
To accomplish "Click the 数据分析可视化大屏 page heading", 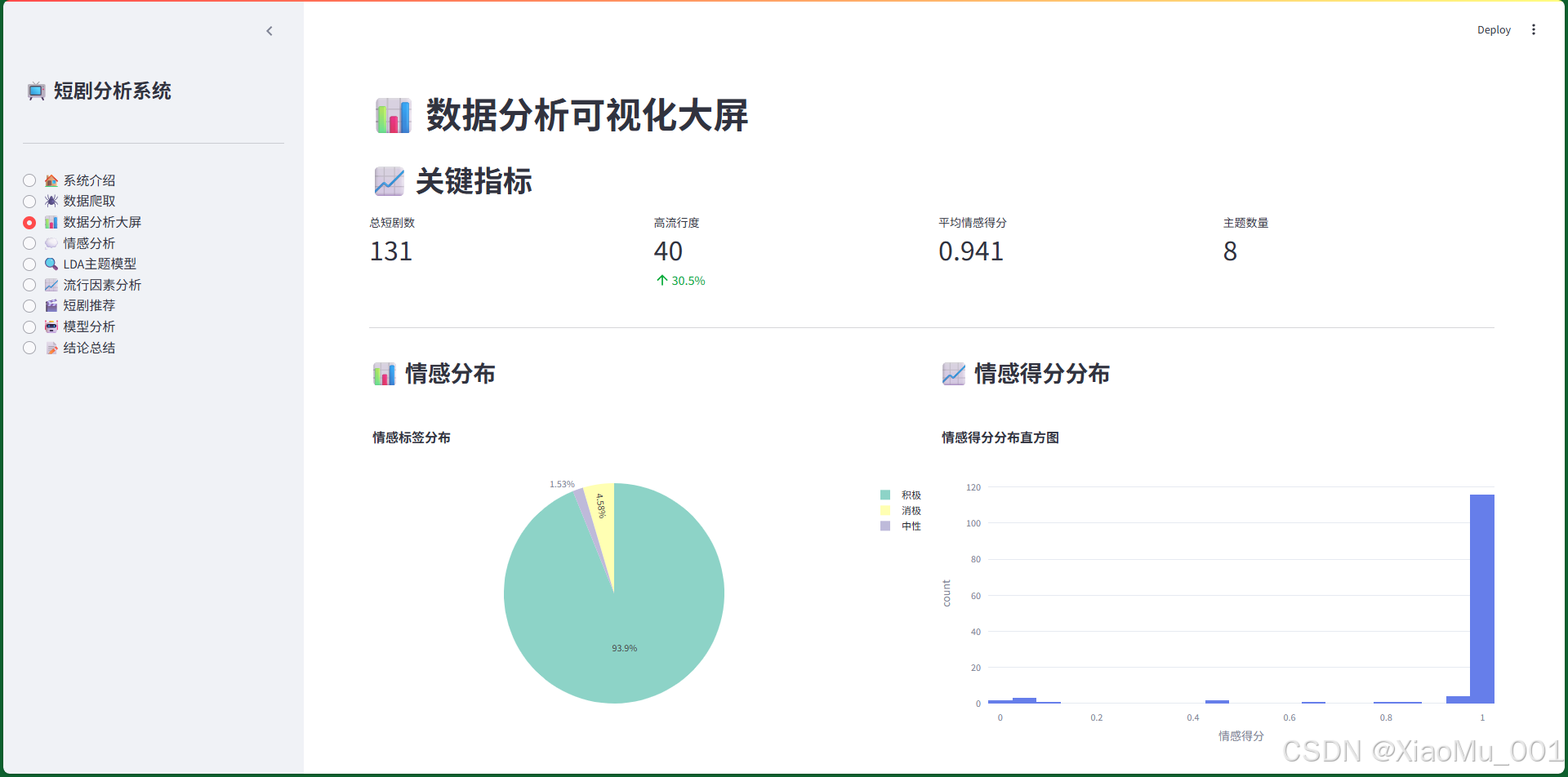I will coord(587,116).
